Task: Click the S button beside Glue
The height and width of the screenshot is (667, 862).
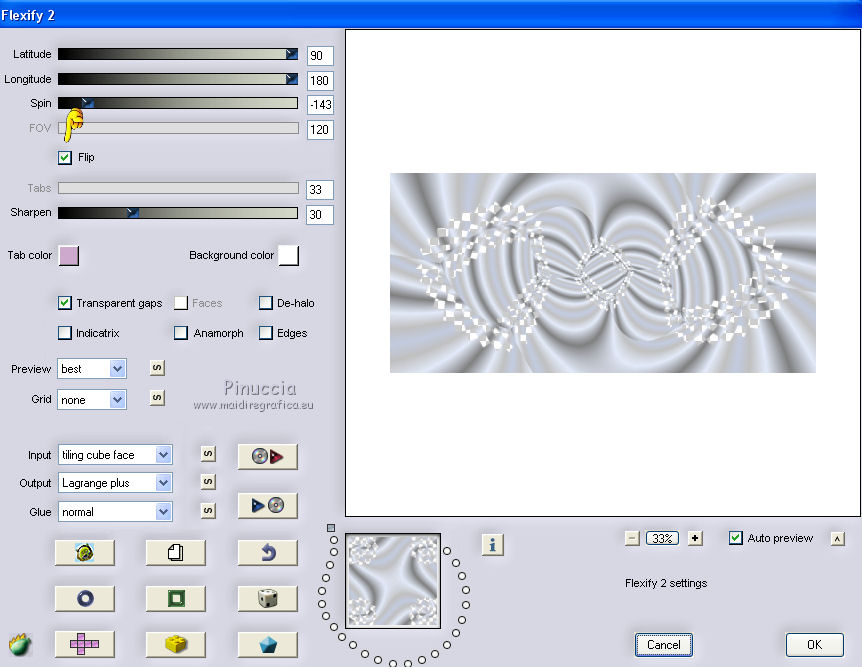Action: (x=208, y=510)
